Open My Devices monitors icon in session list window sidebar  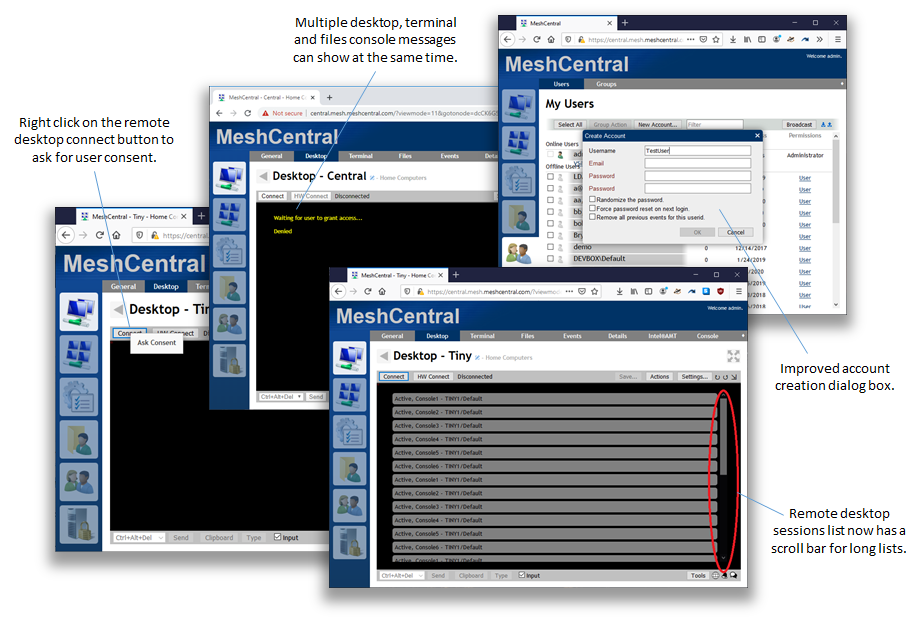(x=350, y=358)
